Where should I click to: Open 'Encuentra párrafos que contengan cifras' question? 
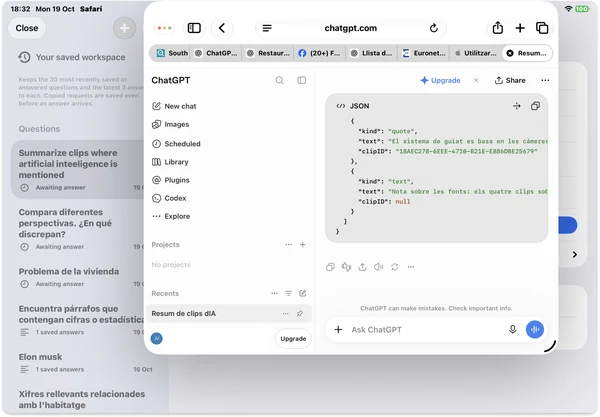pyautogui.click(x=78, y=320)
